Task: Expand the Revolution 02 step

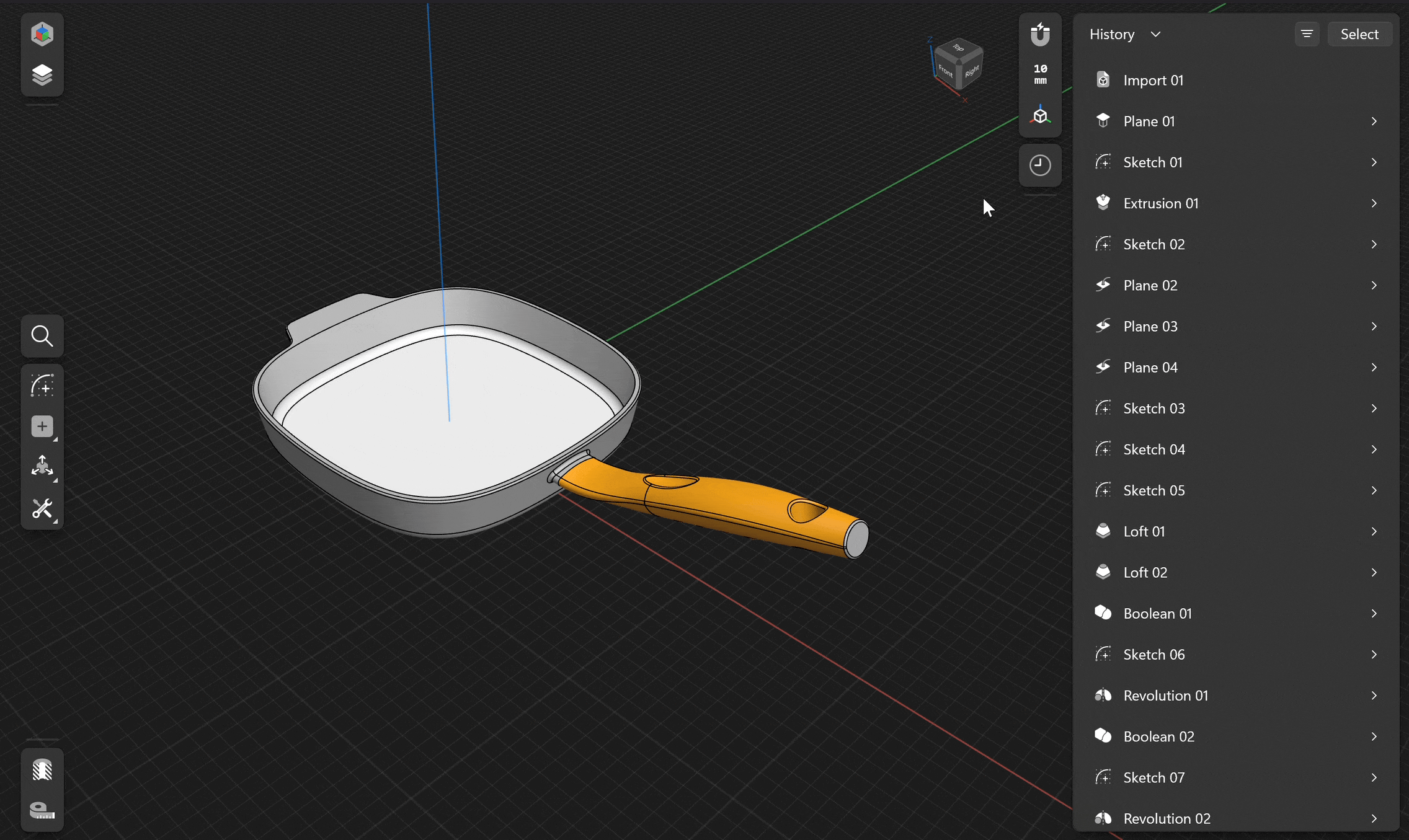Action: coord(1374,818)
